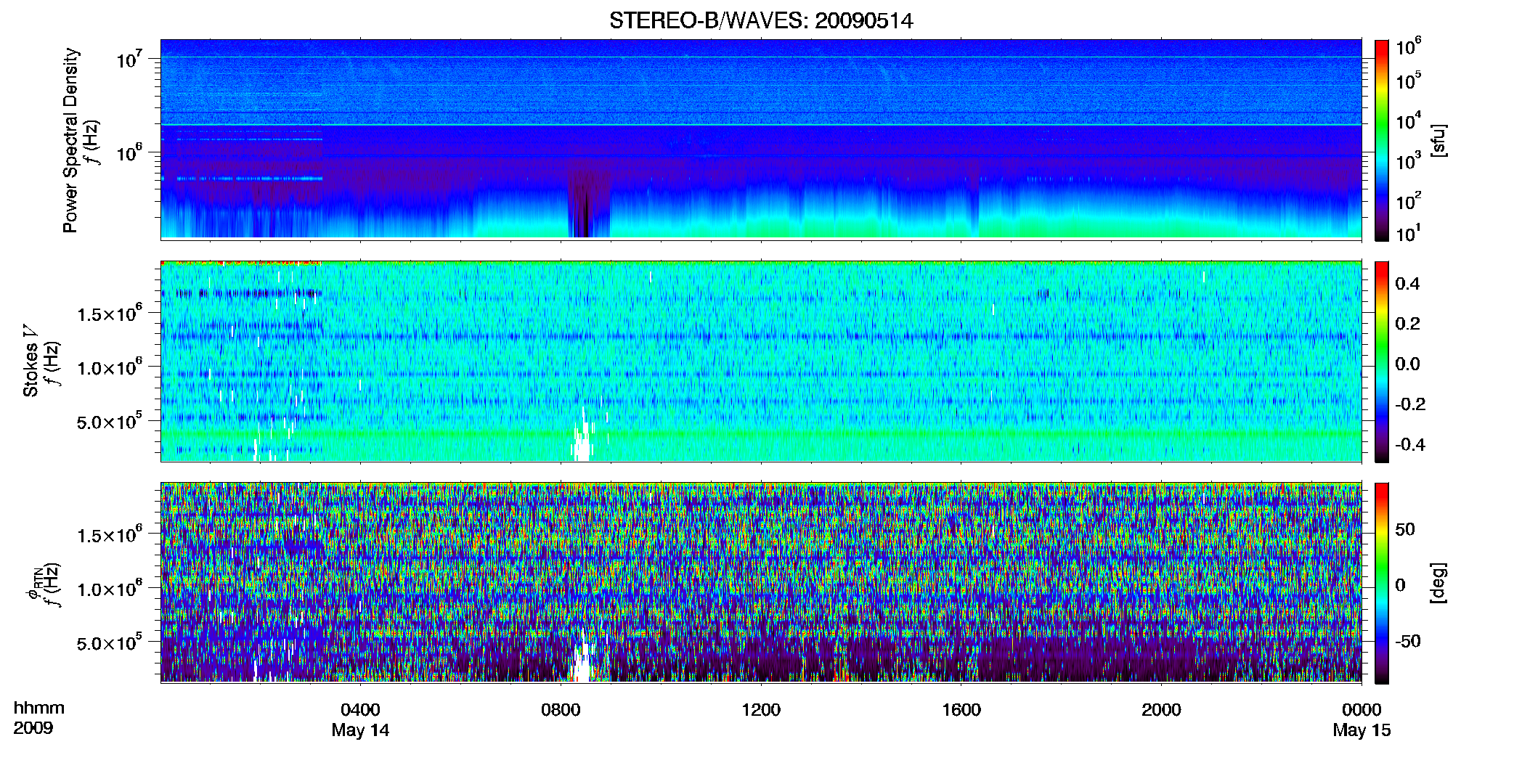Screen dimensions: 1522x784
Task: Click the 2009 year label
Action: point(33,728)
